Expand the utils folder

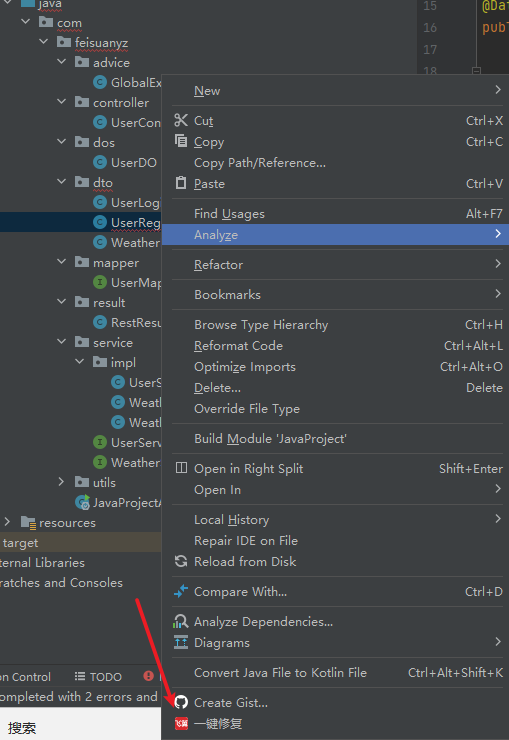coord(61,482)
